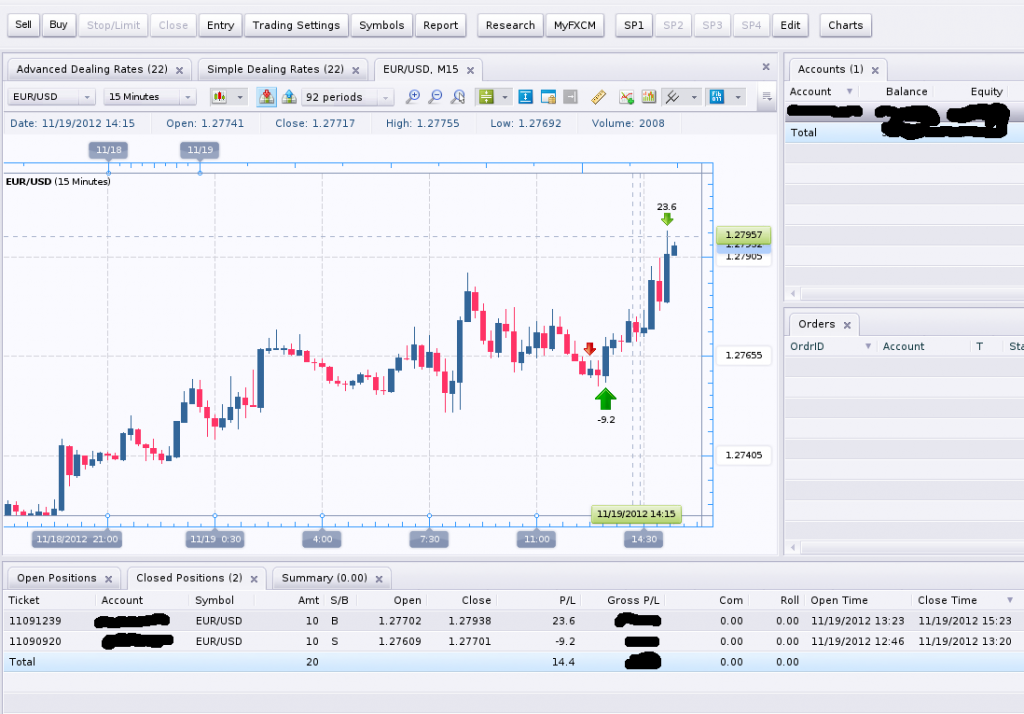The height and width of the screenshot is (714, 1024).
Task: Expand the 92 periods dropdown
Action: coord(348,97)
